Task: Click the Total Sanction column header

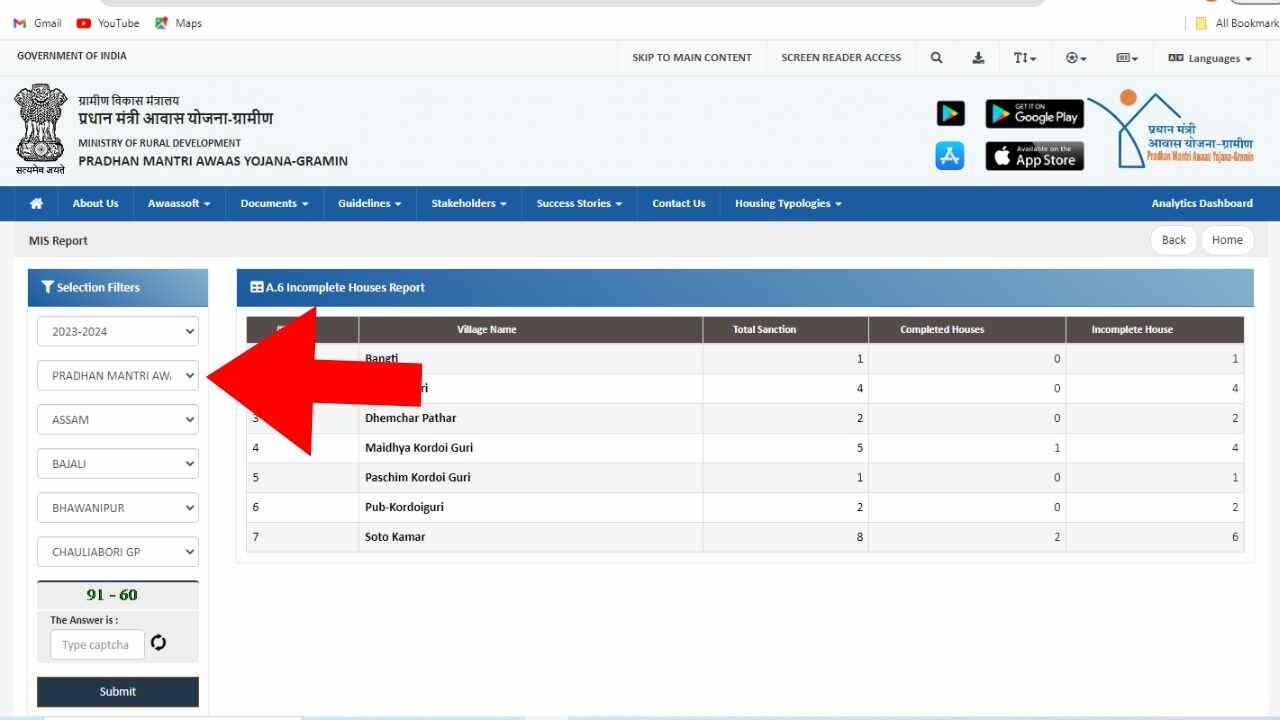Action: pyautogui.click(x=764, y=330)
